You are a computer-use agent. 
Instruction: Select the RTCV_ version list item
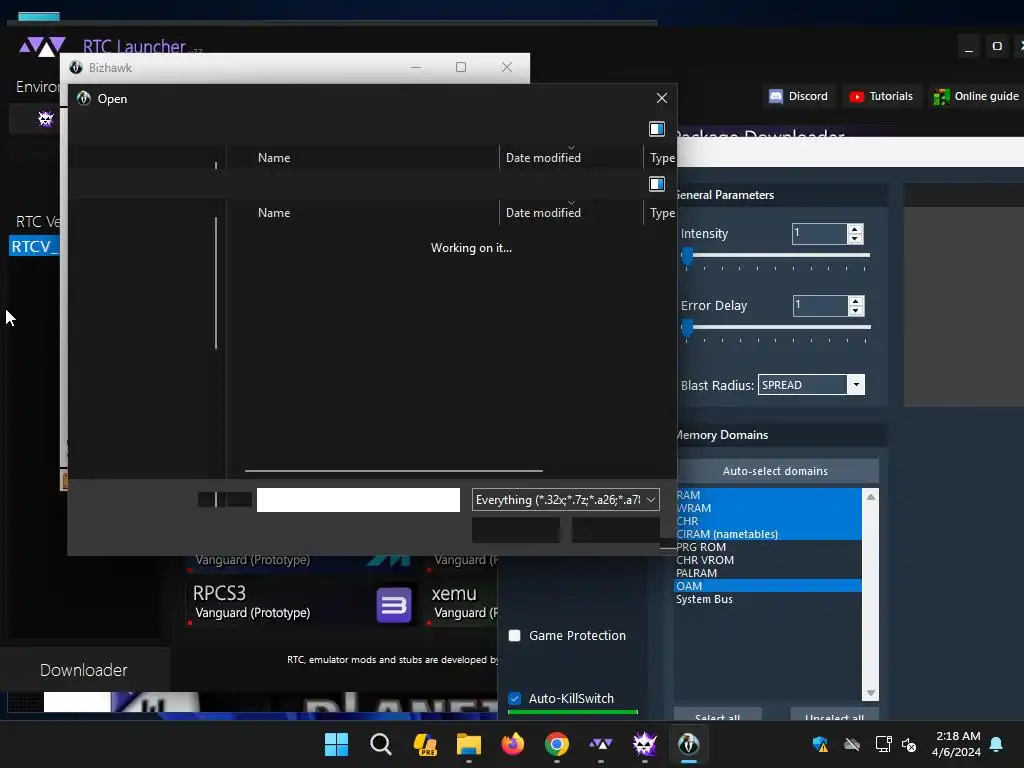pos(35,247)
